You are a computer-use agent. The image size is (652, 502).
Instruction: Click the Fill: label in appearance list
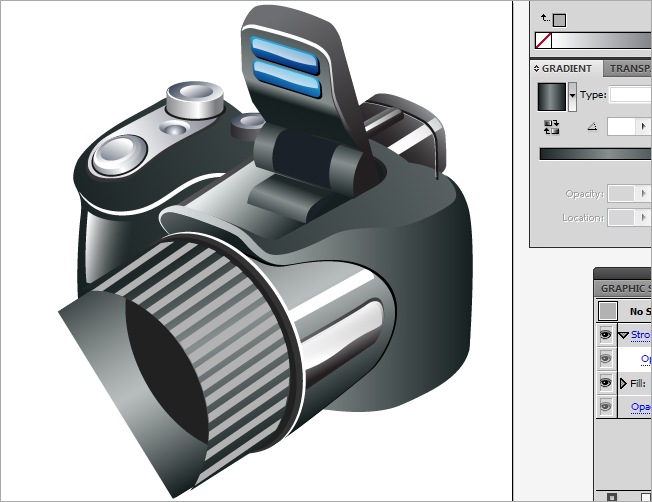tap(638, 383)
